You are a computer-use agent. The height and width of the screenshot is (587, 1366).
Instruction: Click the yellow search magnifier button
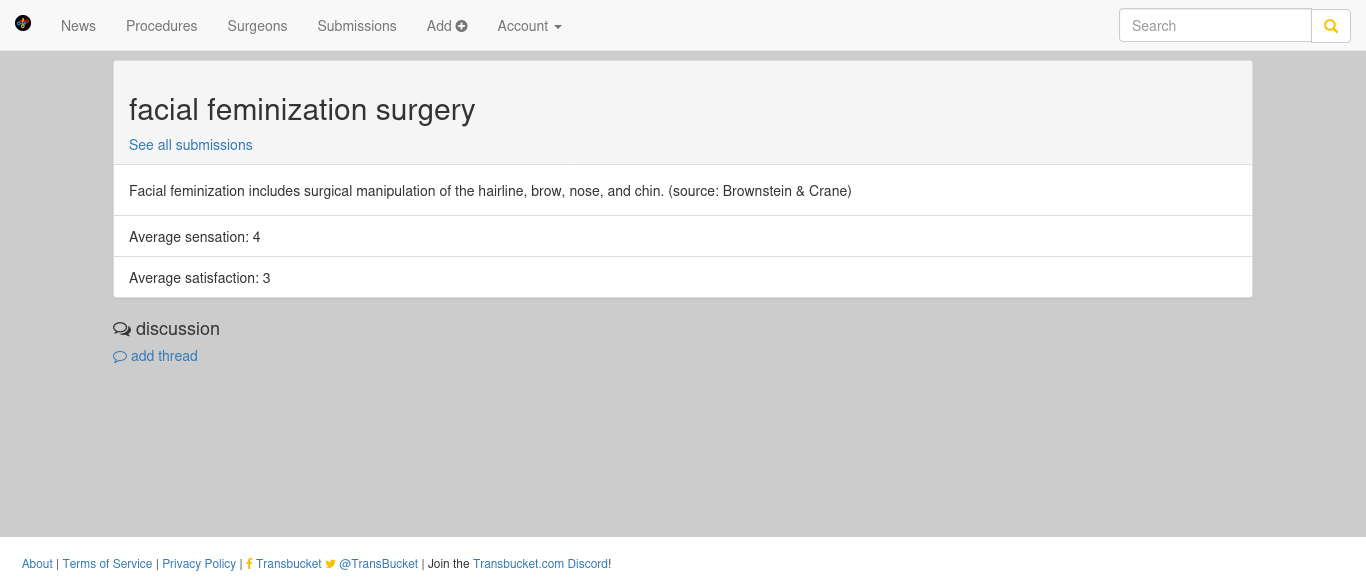click(x=1331, y=26)
